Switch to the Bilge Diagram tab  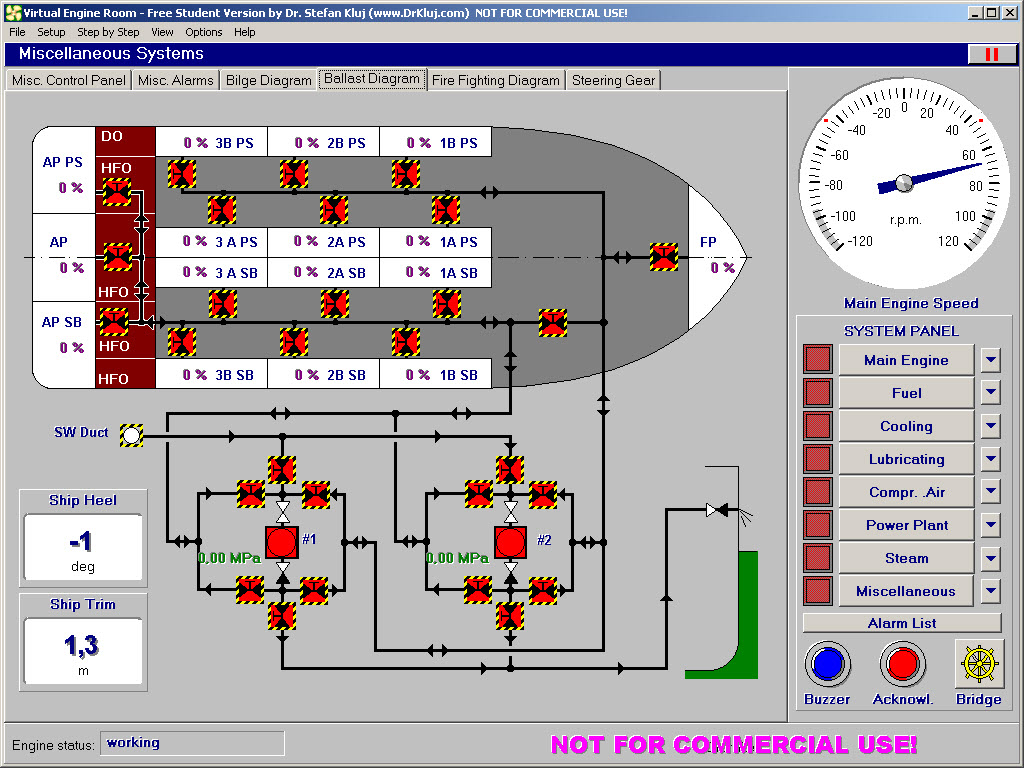pyautogui.click(x=268, y=80)
